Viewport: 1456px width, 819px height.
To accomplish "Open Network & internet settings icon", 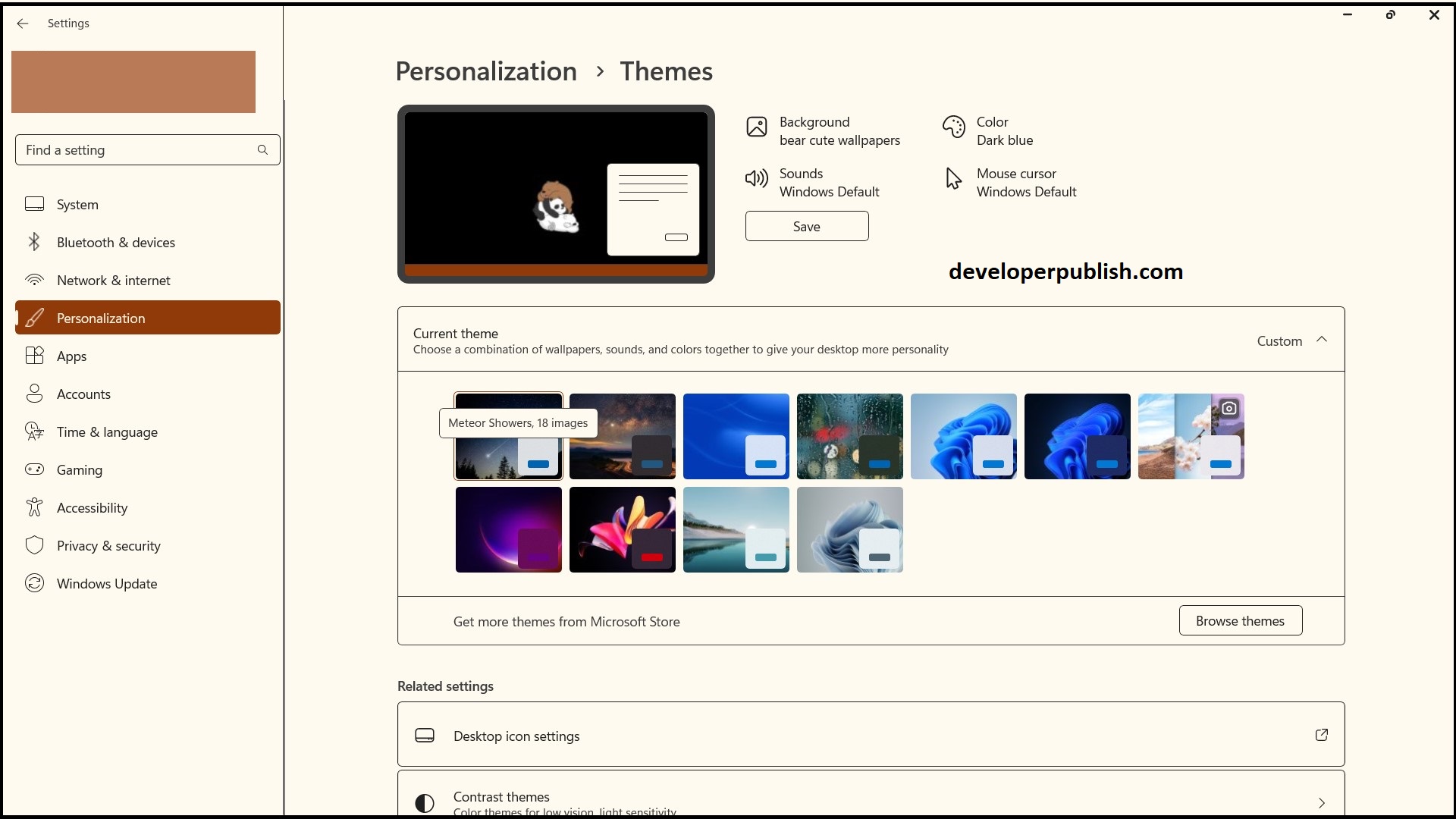I will click(34, 279).
